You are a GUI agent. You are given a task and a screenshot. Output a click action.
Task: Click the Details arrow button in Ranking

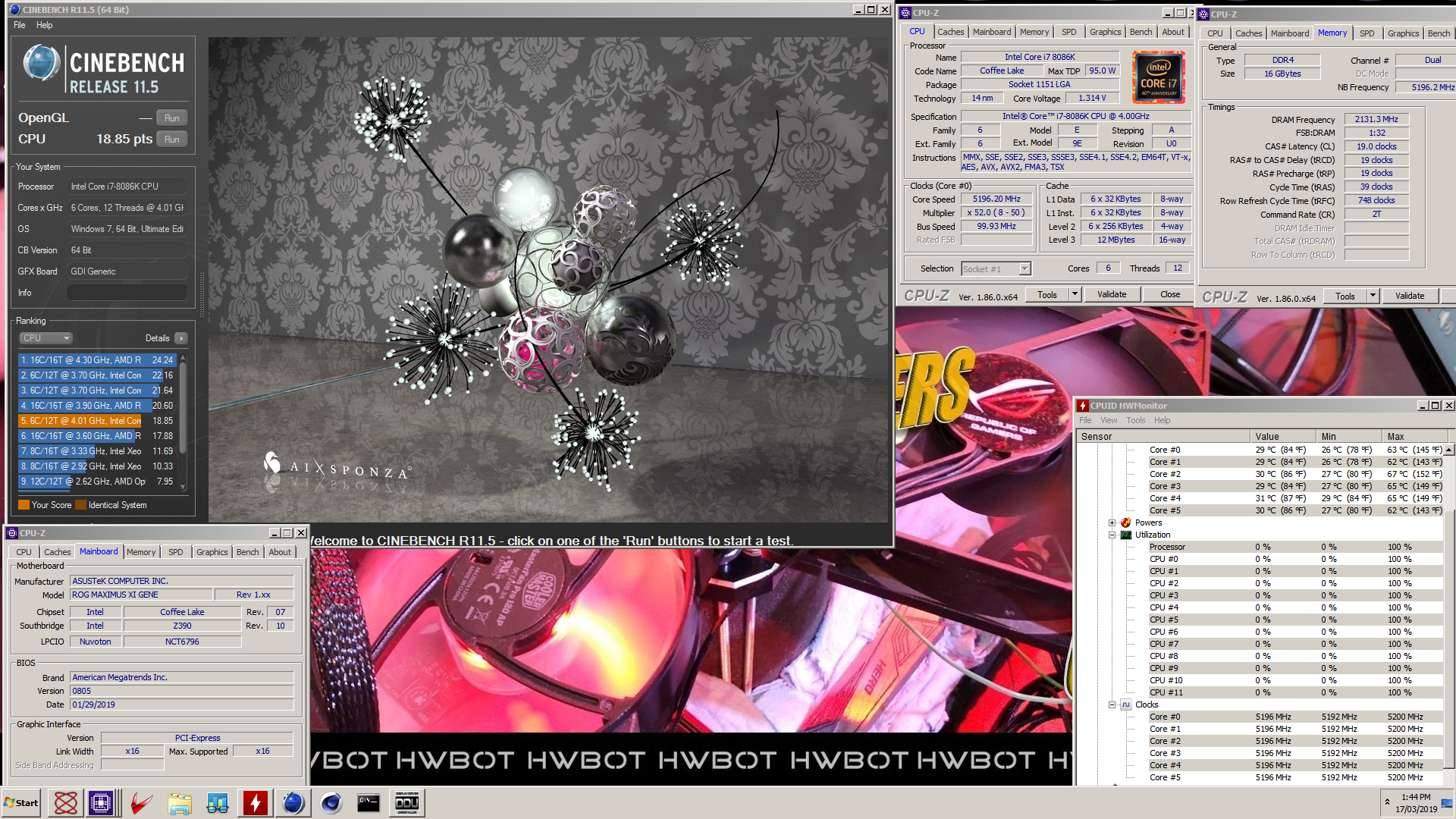[180, 338]
